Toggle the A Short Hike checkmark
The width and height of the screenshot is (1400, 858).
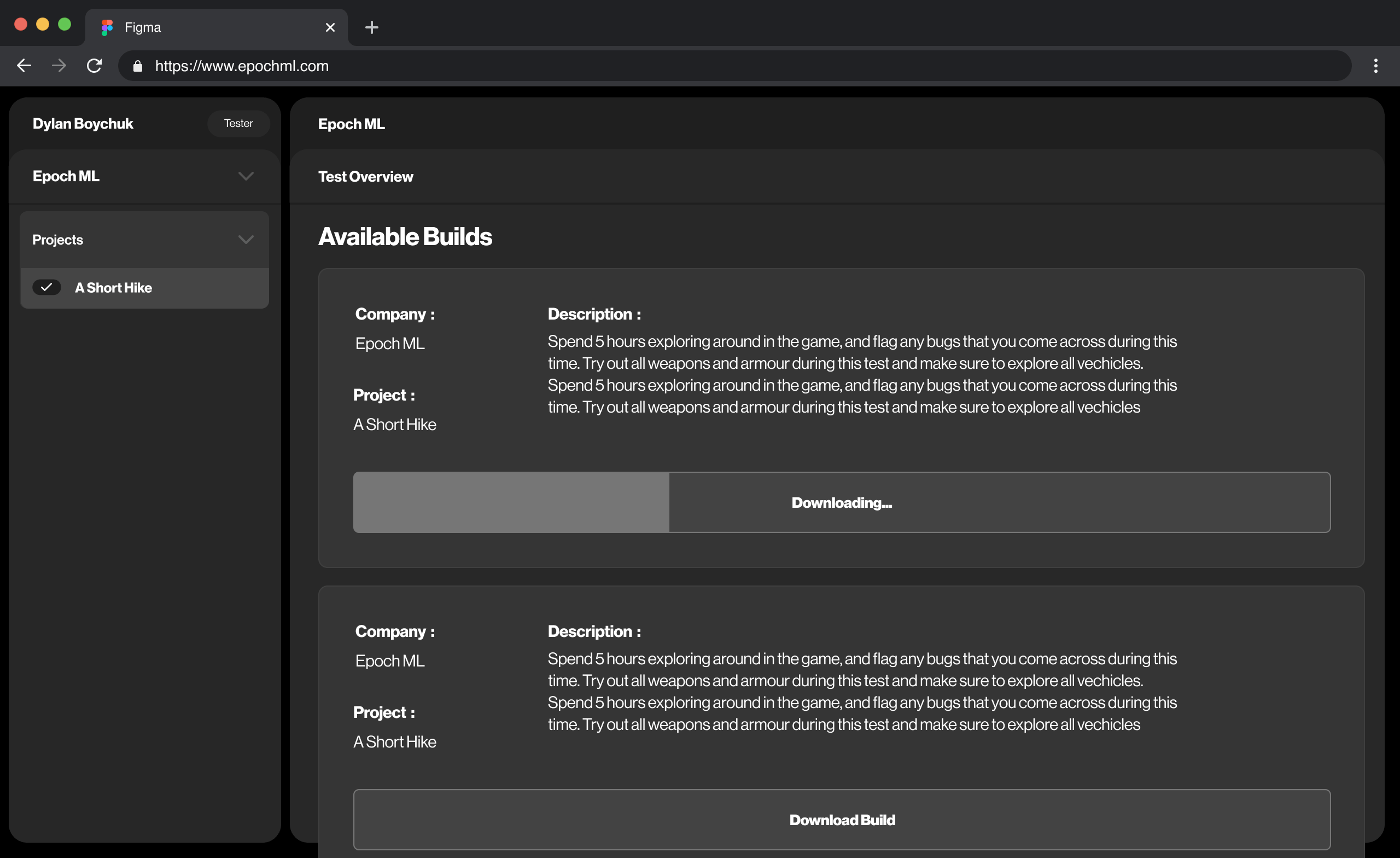click(46, 288)
